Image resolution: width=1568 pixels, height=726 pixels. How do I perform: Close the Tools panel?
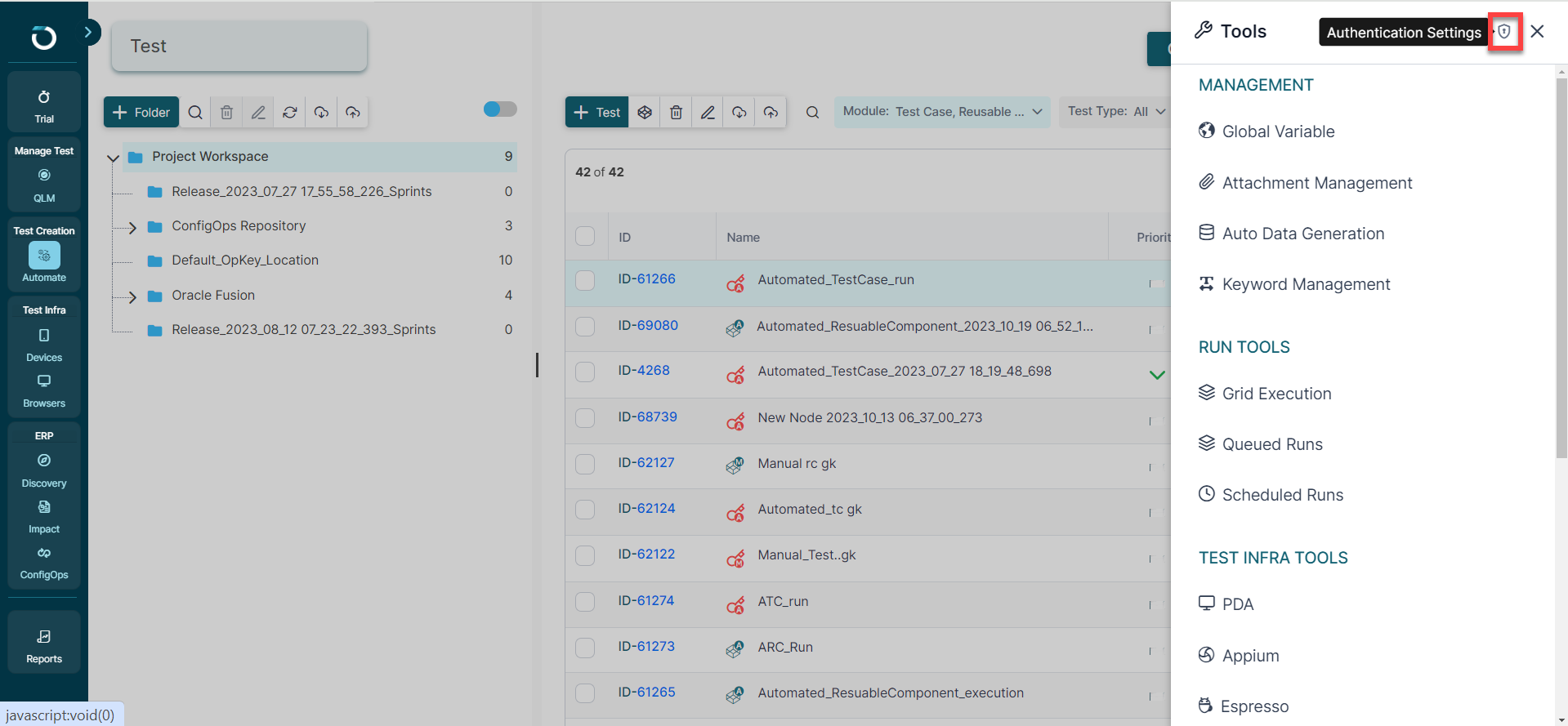coord(1537,32)
